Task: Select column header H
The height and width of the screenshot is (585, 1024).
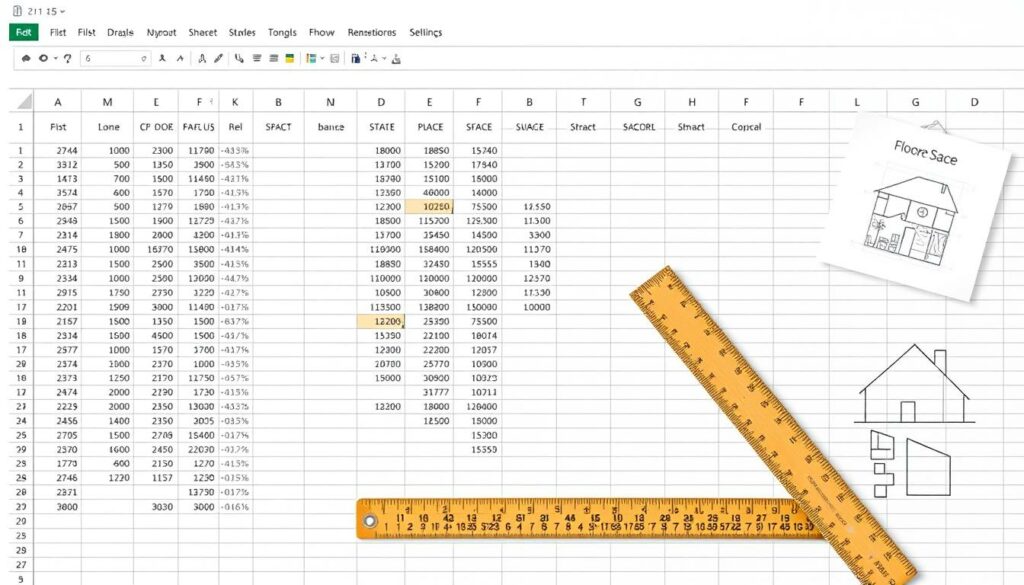Action: (x=692, y=102)
